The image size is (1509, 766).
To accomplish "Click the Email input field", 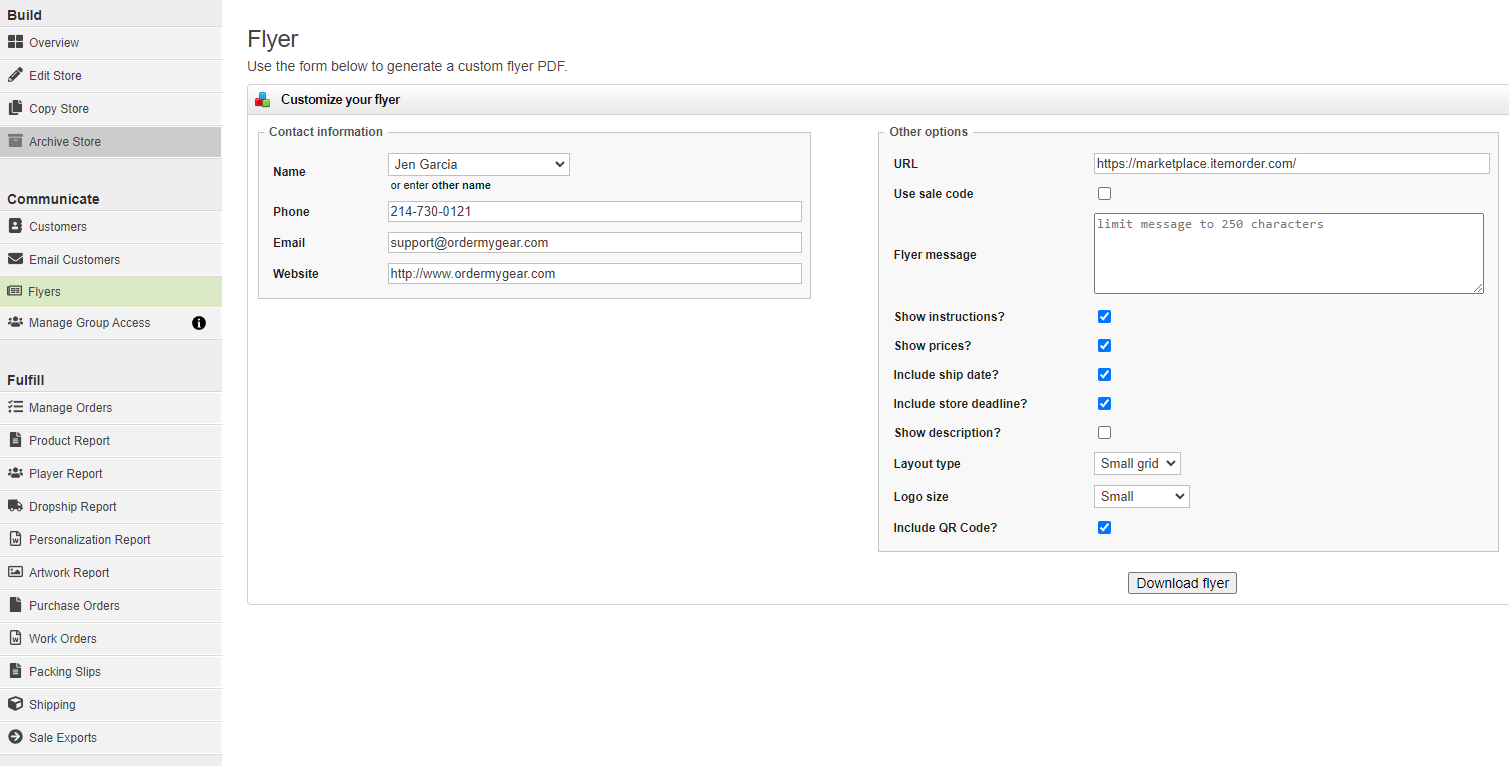I will 595,242.
